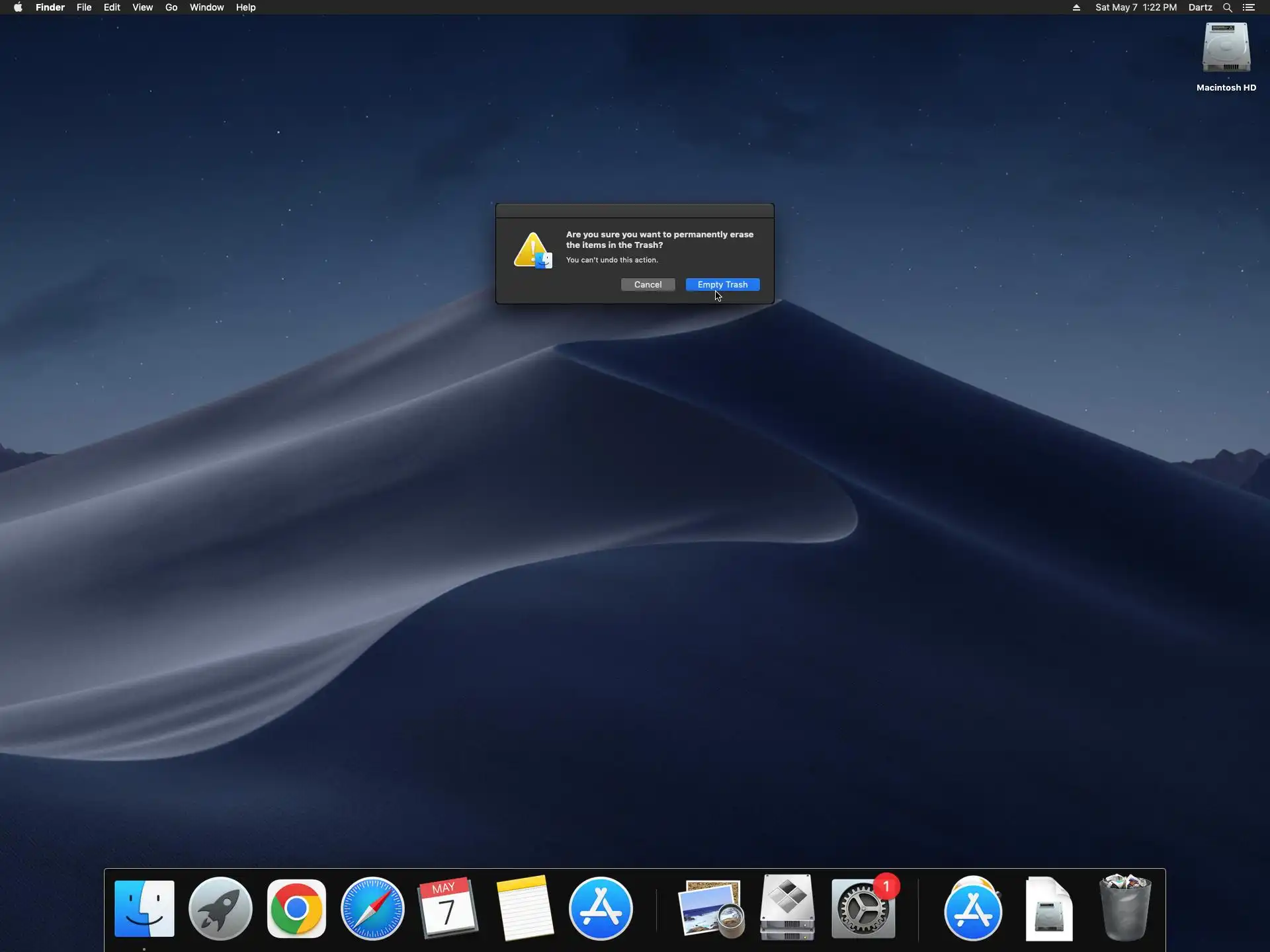Image resolution: width=1270 pixels, height=952 pixels.
Task: Launch Boot Camp Assistant icon
Action: tap(787, 908)
